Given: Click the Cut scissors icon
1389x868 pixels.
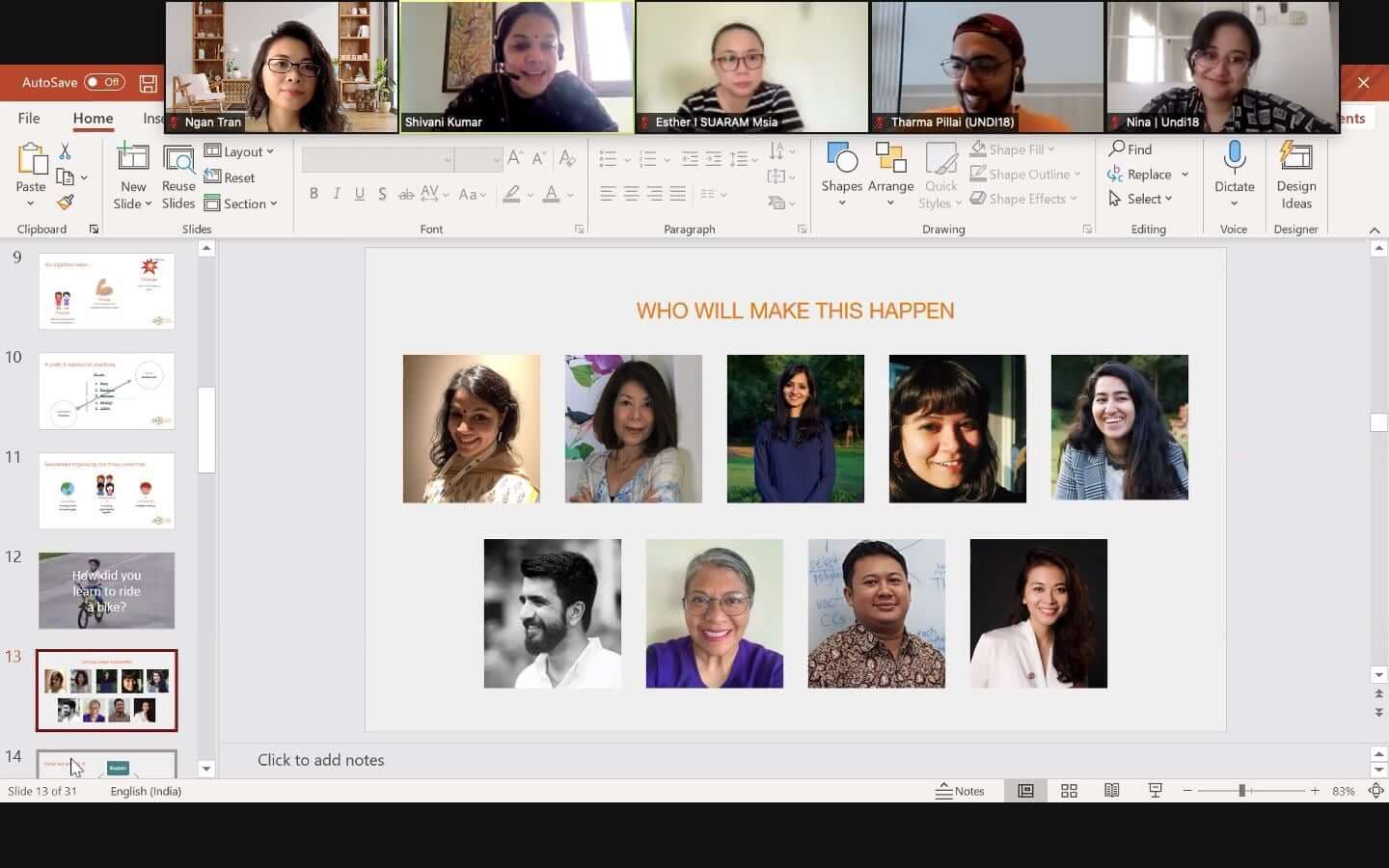Looking at the screenshot, I should [65, 151].
